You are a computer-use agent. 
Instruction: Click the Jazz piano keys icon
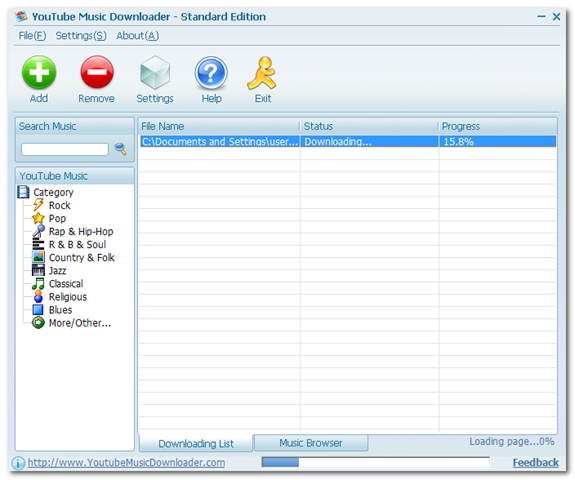38,271
